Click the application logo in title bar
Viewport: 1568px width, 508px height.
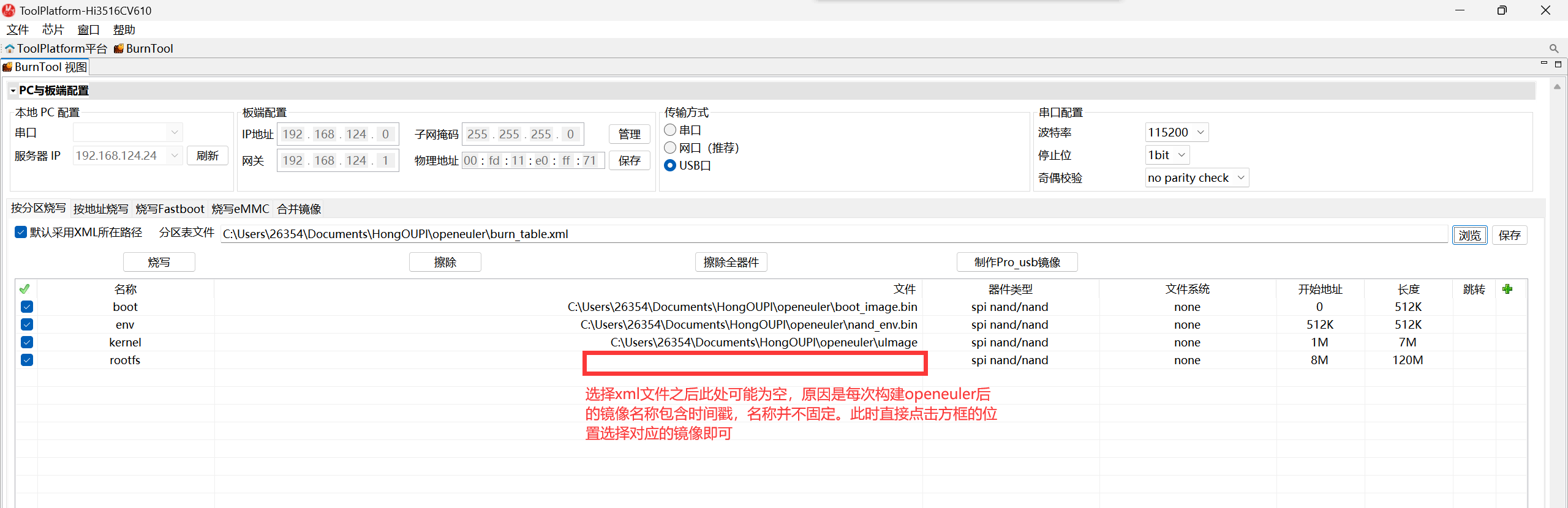point(9,10)
